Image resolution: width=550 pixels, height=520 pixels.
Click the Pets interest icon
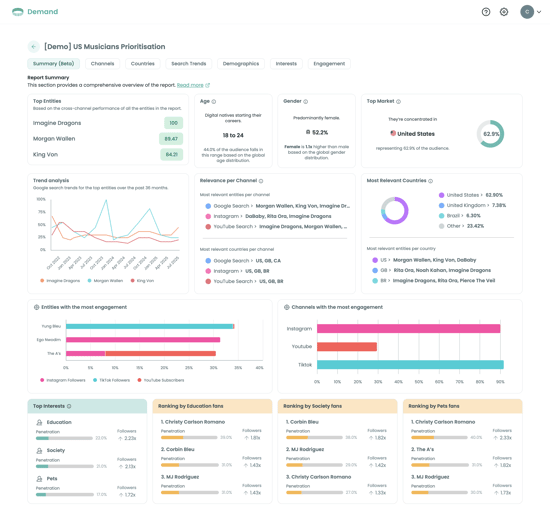pyautogui.click(x=39, y=479)
